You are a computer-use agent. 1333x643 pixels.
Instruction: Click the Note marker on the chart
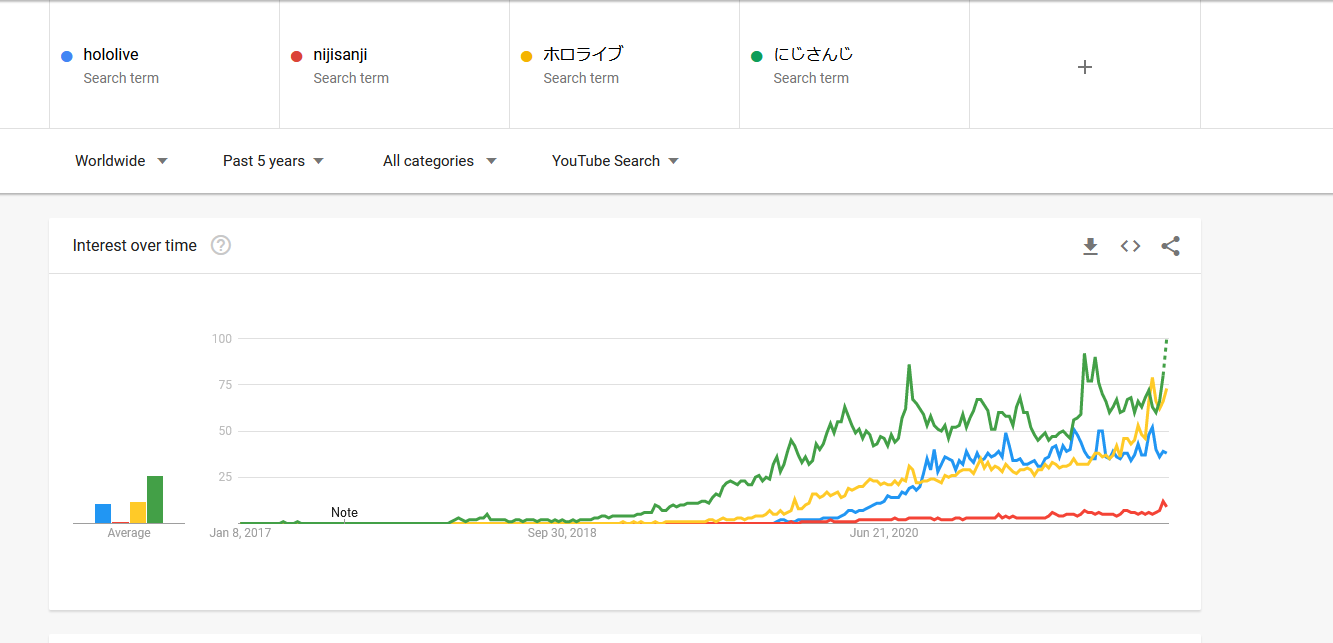coord(344,513)
